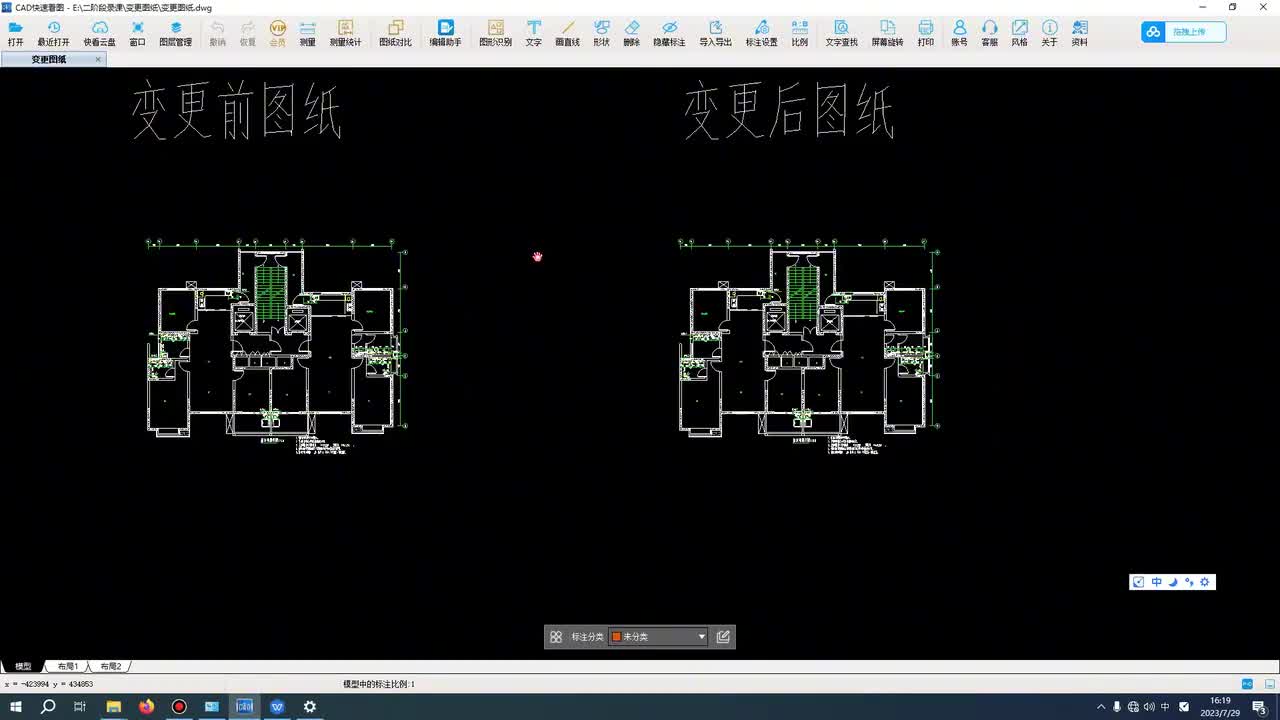This screenshot has height=720, width=1280.
Task: Click the floating toolbar 中 language toggle
Action: pos(1156,582)
